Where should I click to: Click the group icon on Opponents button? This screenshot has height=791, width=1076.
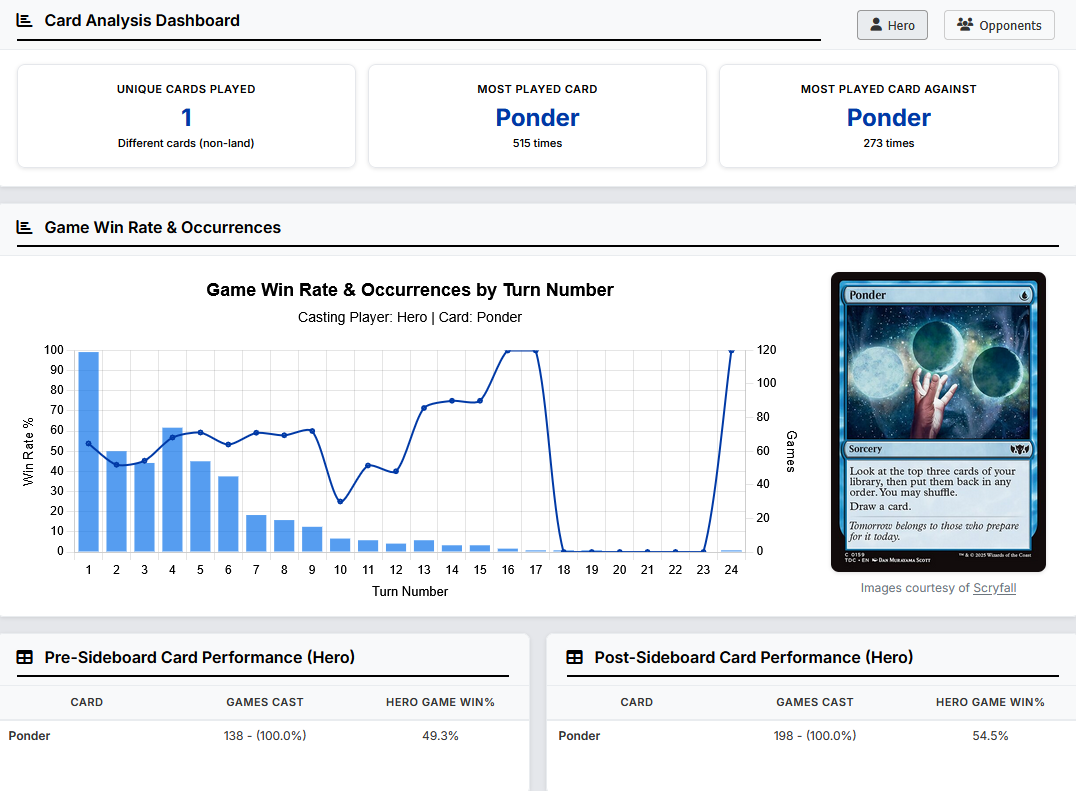(965, 25)
